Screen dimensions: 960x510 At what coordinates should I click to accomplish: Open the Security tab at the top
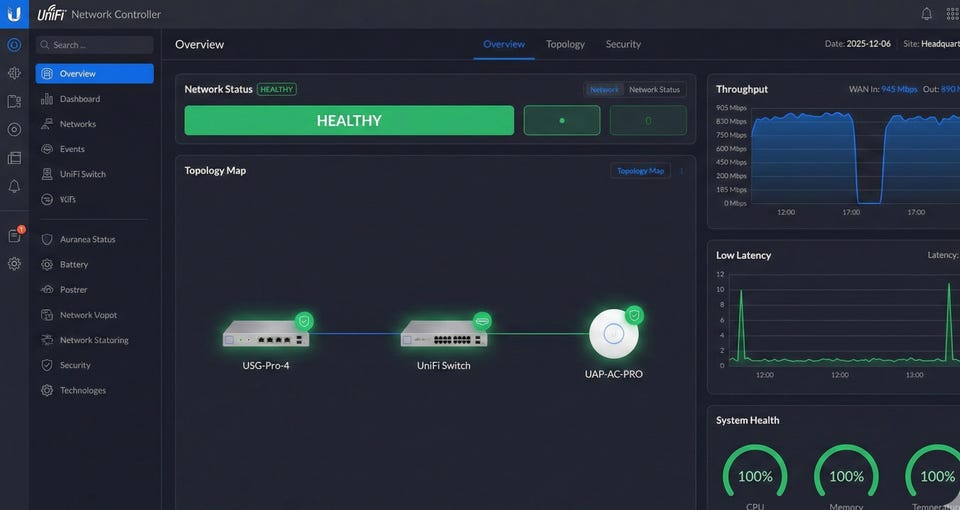(x=623, y=44)
